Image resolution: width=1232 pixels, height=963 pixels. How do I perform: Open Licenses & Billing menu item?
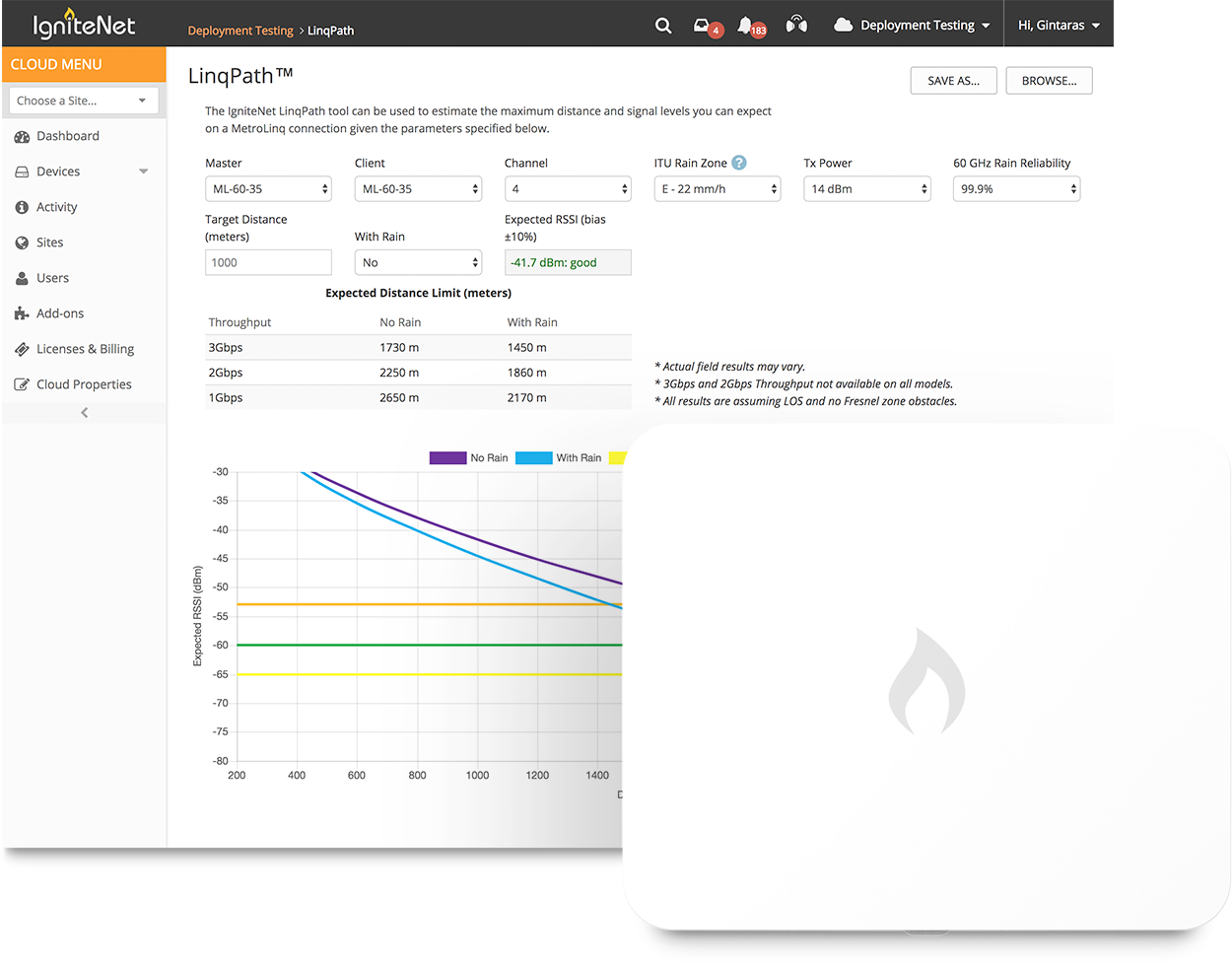85,349
